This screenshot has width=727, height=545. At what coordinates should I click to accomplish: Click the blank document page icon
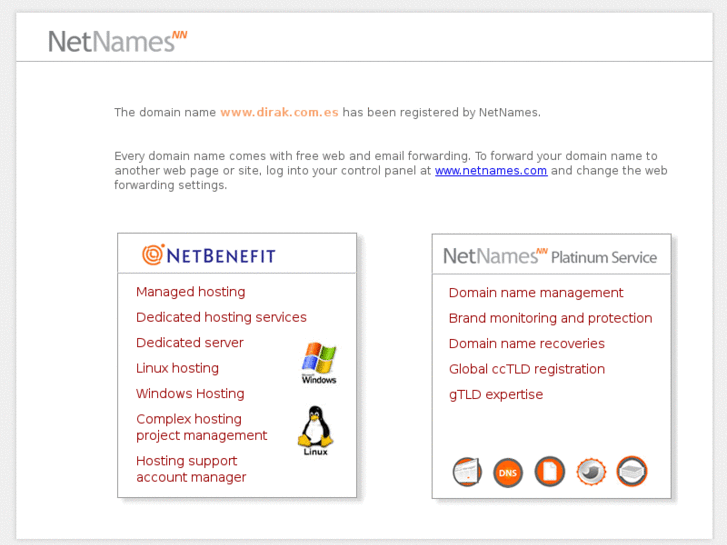click(549, 472)
